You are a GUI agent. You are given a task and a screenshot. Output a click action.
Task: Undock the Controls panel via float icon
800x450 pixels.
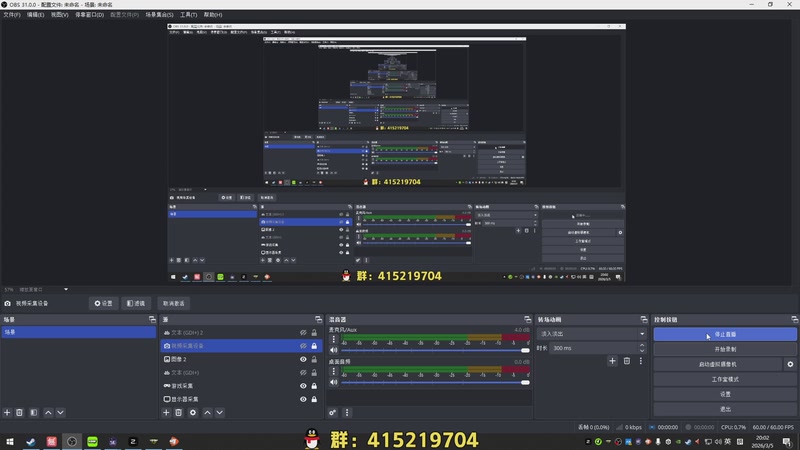coord(794,319)
